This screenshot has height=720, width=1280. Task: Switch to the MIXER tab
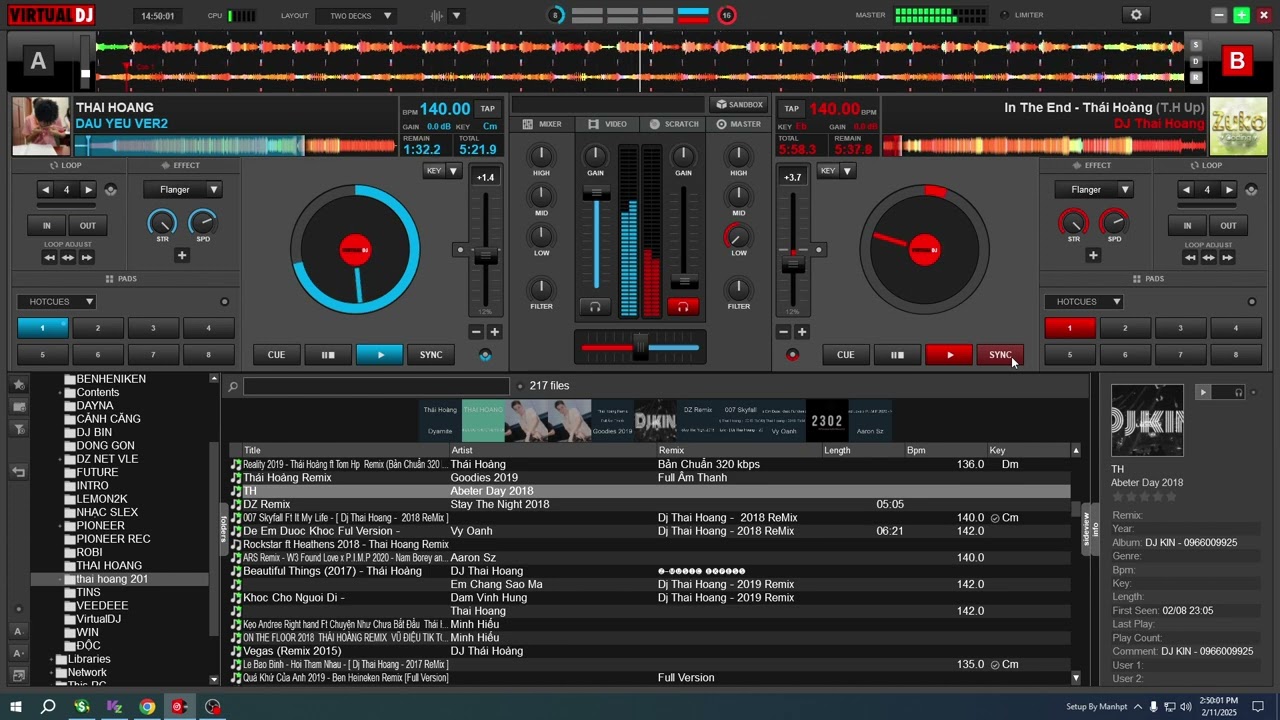click(x=543, y=124)
